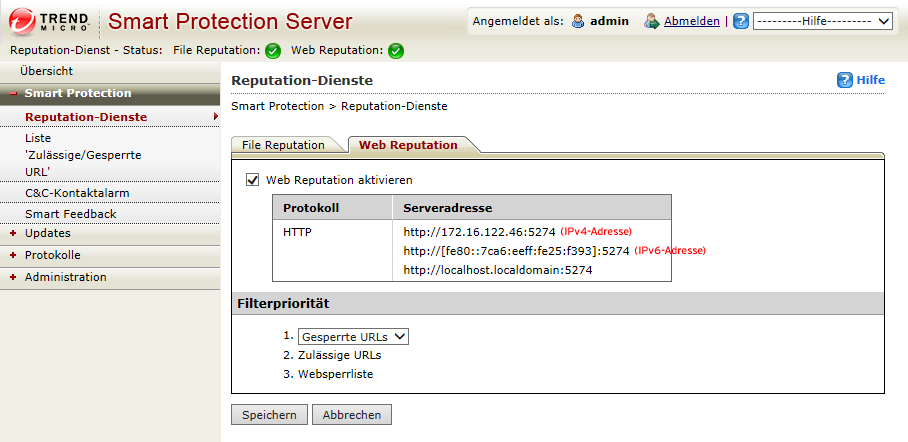
Task: Open the Gesperrte URLs priority dropdown
Action: [353, 337]
